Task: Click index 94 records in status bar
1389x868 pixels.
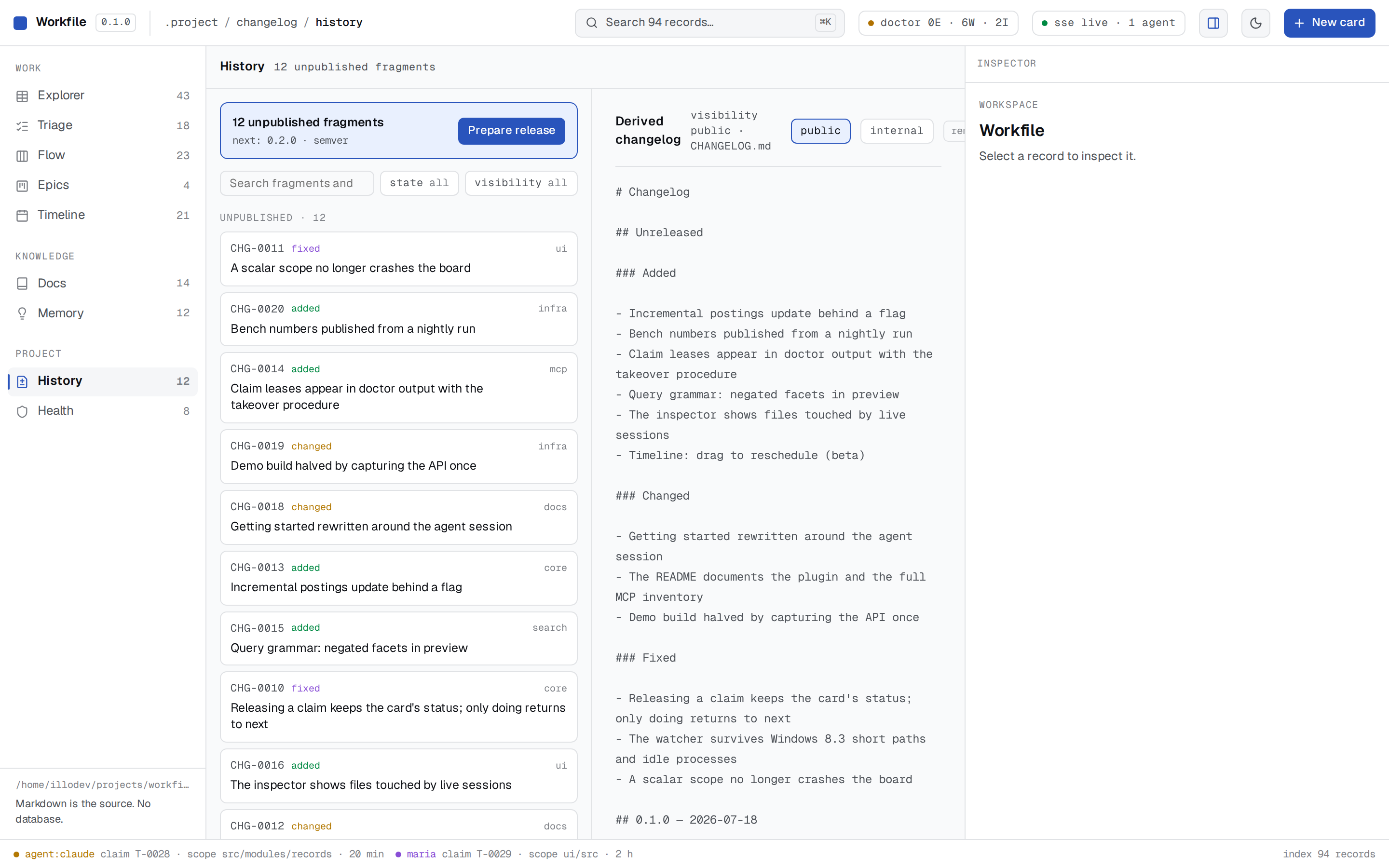Action: [1329, 854]
